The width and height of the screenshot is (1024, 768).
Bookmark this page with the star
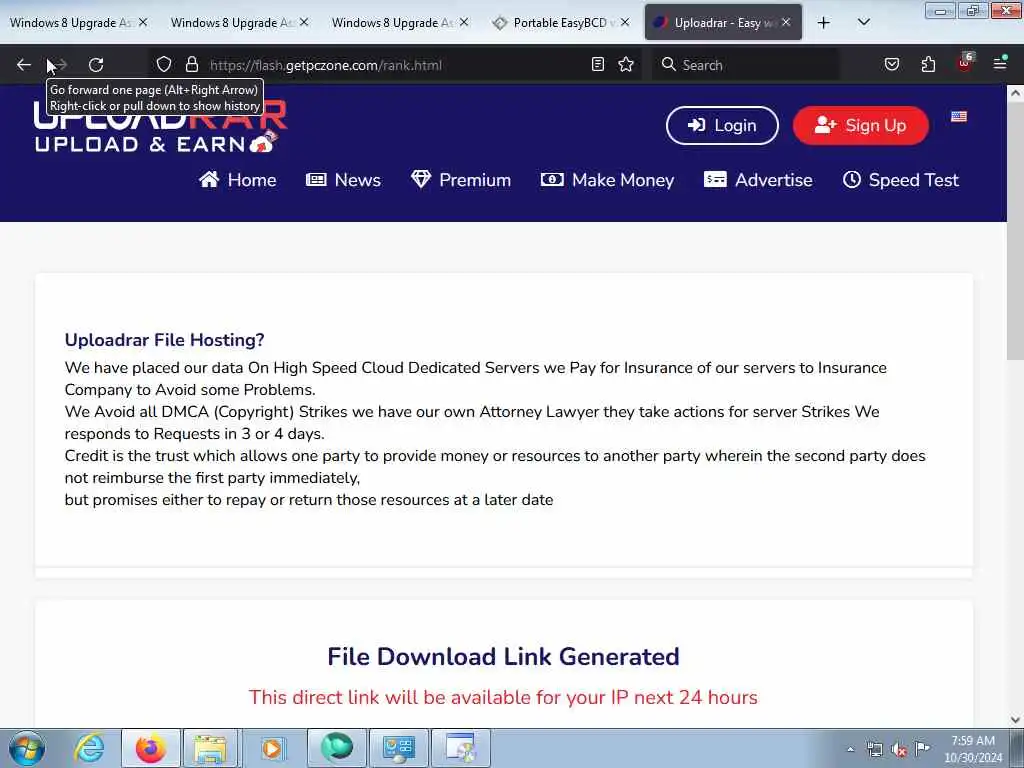coord(626,65)
